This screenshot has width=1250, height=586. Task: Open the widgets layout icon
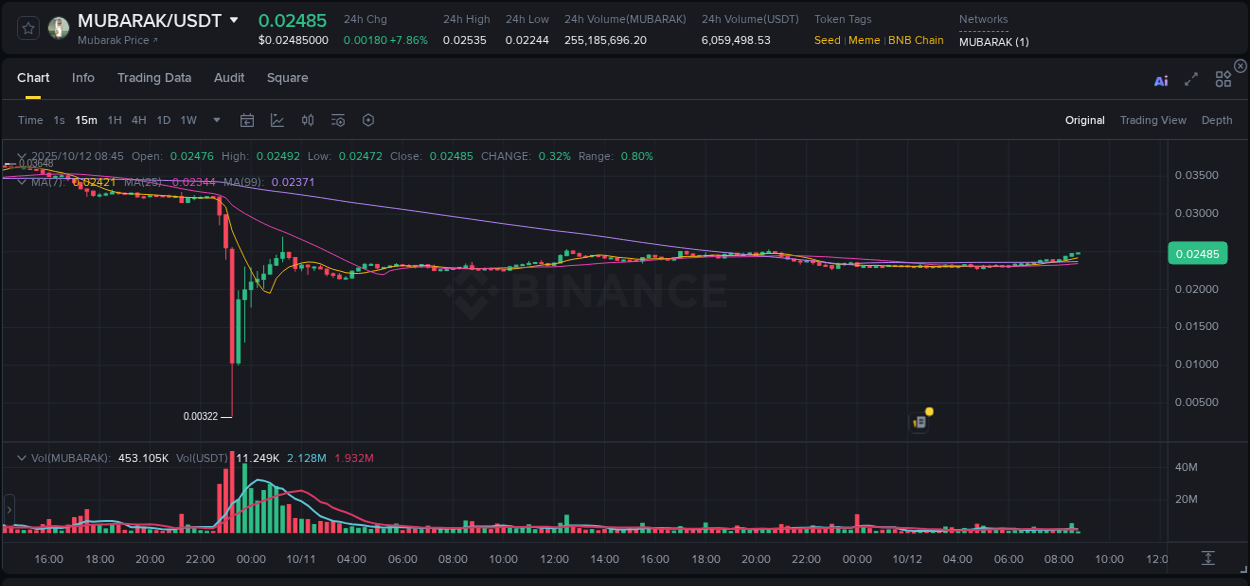pyautogui.click(x=1223, y=79)
